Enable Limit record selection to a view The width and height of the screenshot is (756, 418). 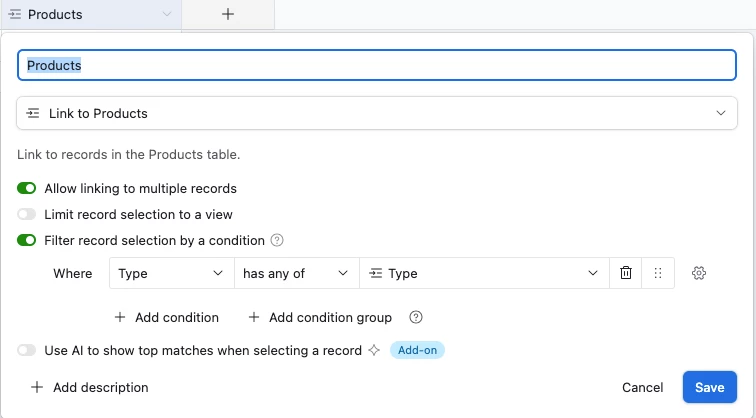(x=27, y=214)
